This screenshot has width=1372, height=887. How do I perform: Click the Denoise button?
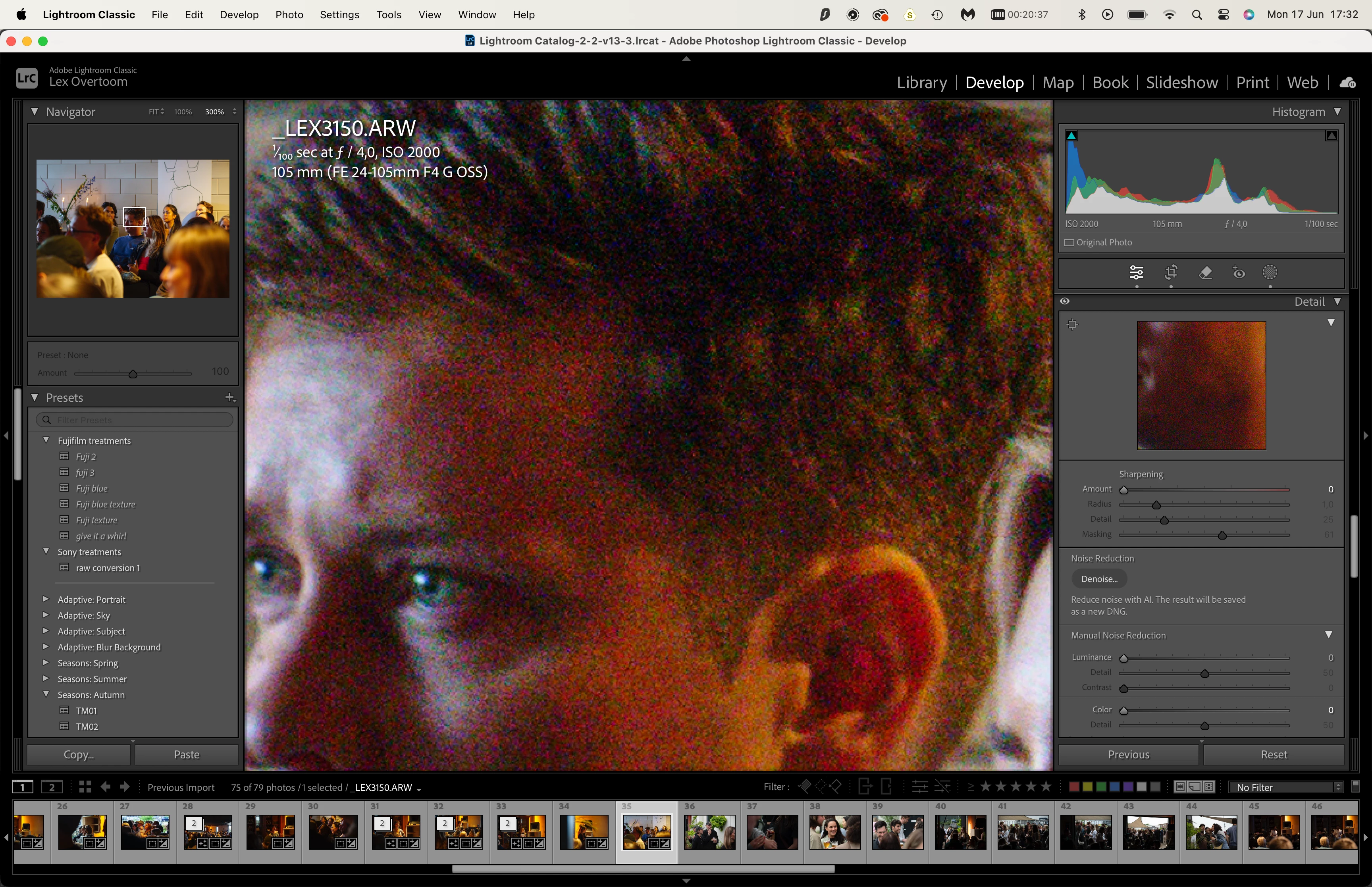[x=1098, y=579]
